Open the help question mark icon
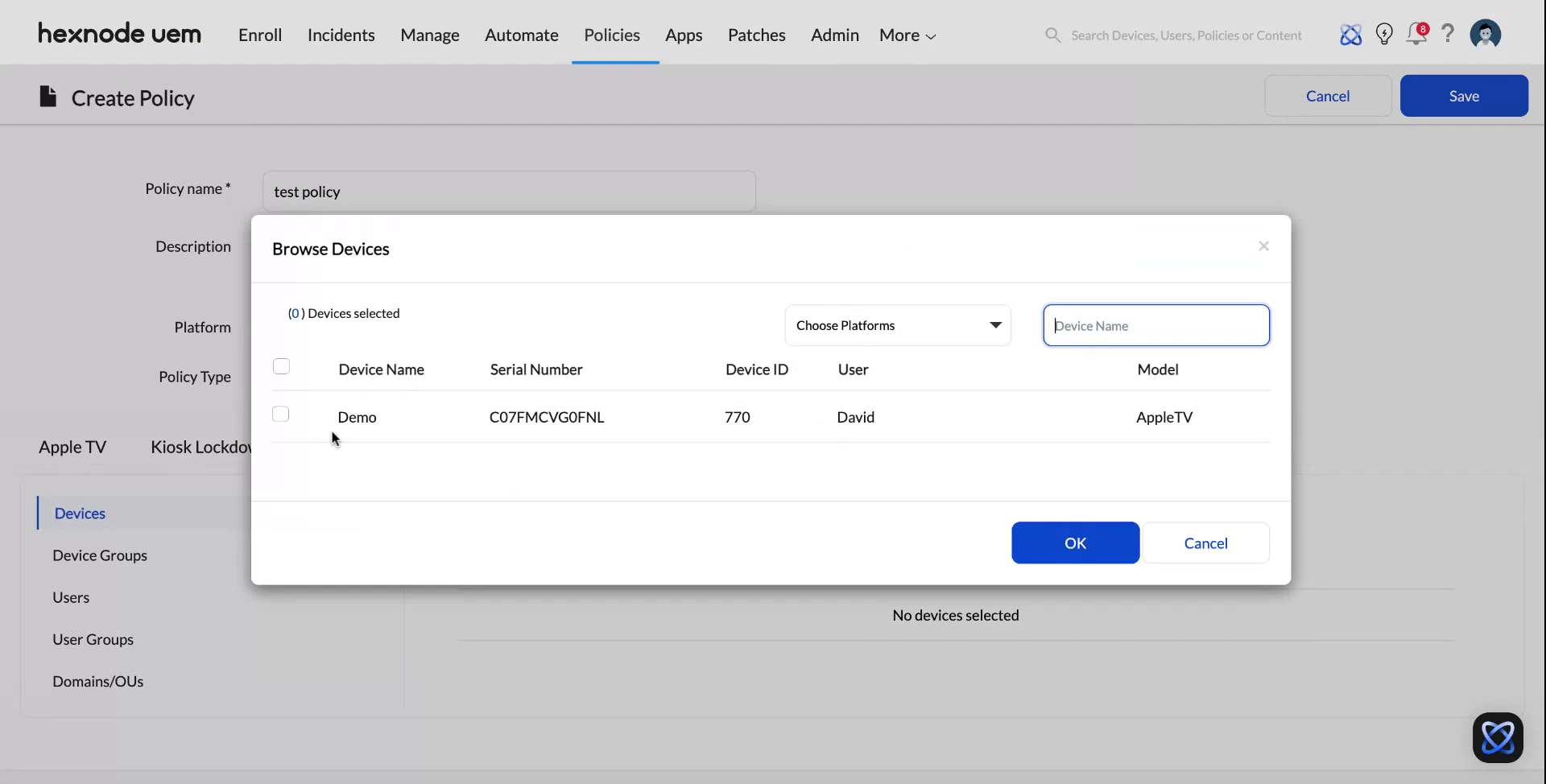 [x=1448, y=34]
